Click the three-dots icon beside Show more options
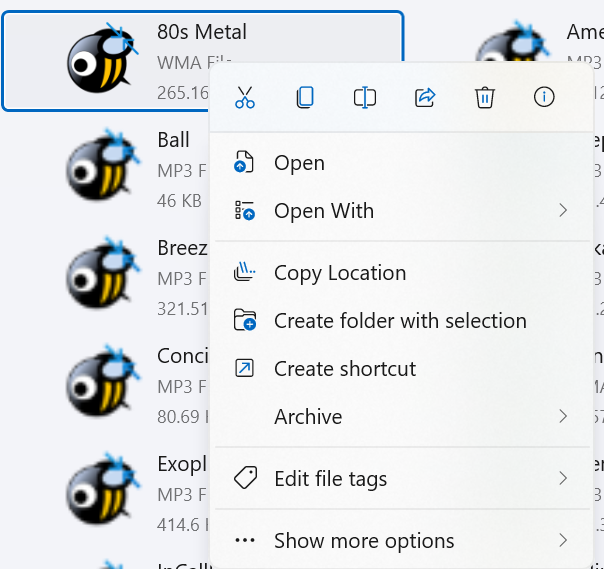The width and height of the screenshot is (604, 569). coord(245,540)
